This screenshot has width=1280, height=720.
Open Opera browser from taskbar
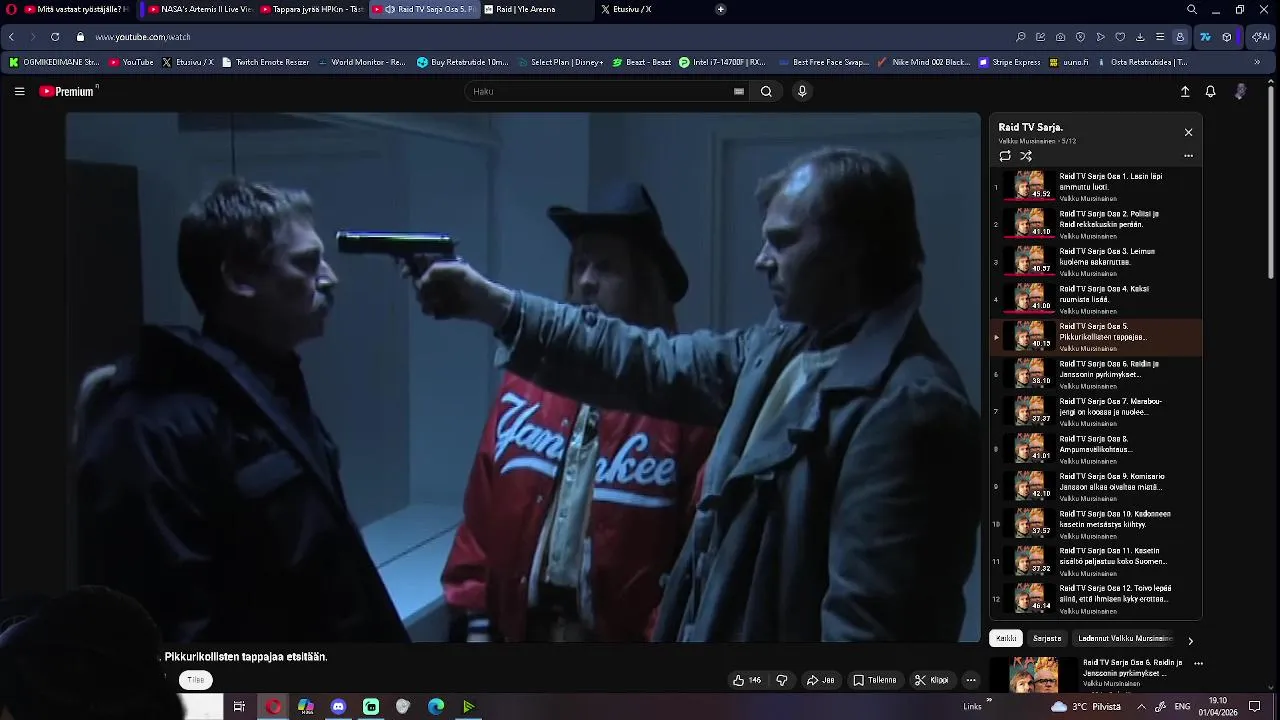click(273, 706)
